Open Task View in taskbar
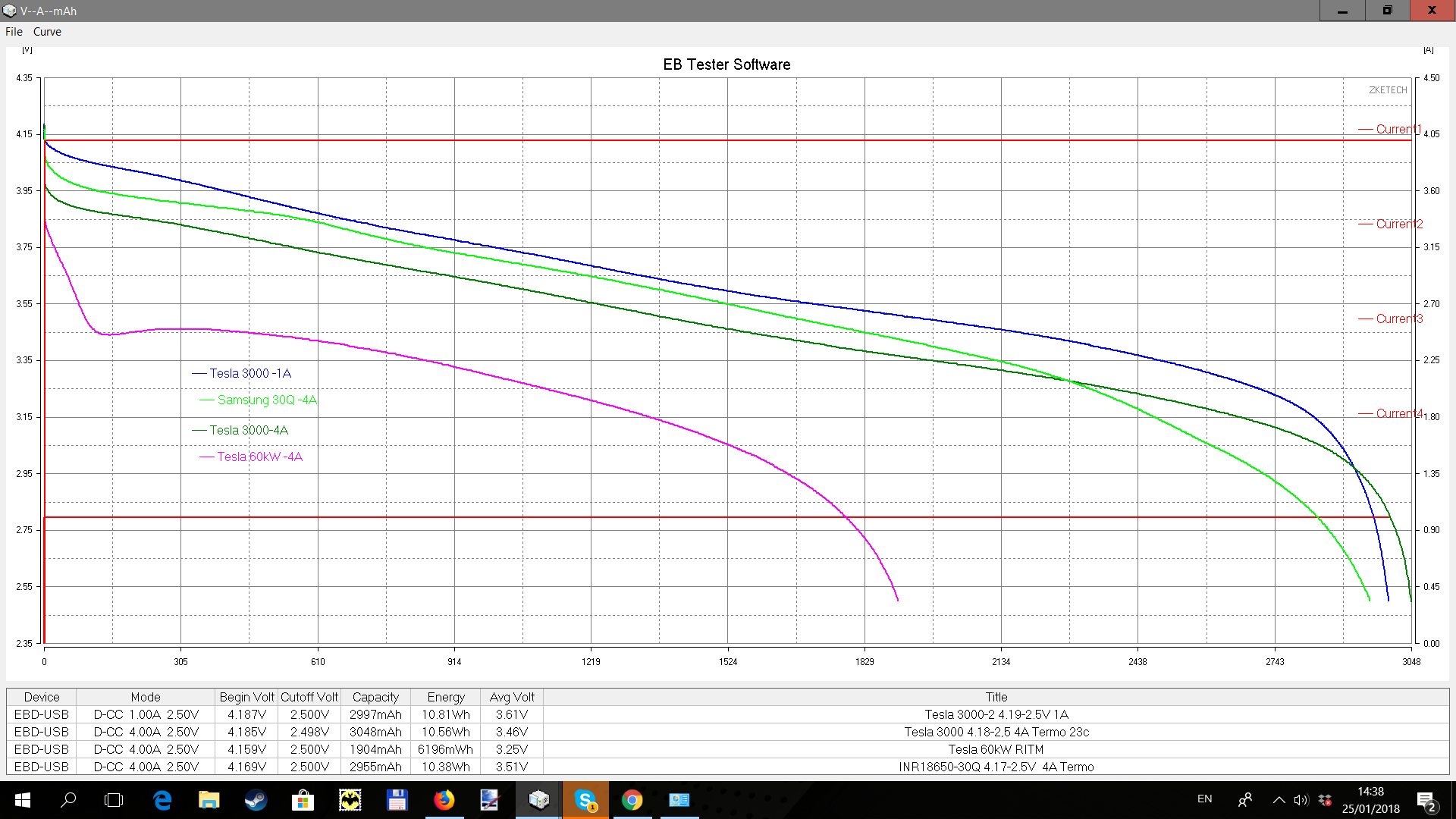This screenshot has height=819, width=1456. 114,800
